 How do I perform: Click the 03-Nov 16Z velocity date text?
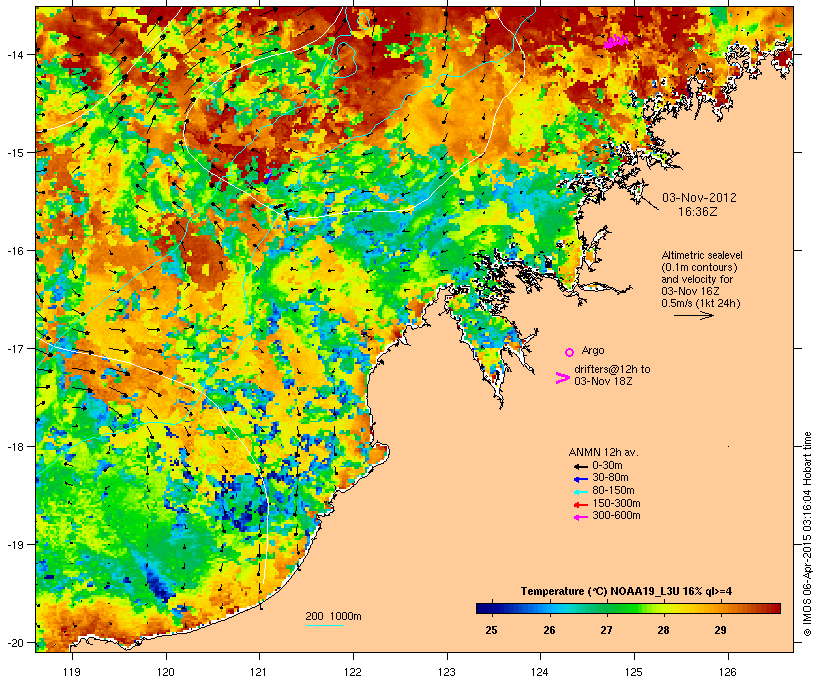(x=690, y=291)
